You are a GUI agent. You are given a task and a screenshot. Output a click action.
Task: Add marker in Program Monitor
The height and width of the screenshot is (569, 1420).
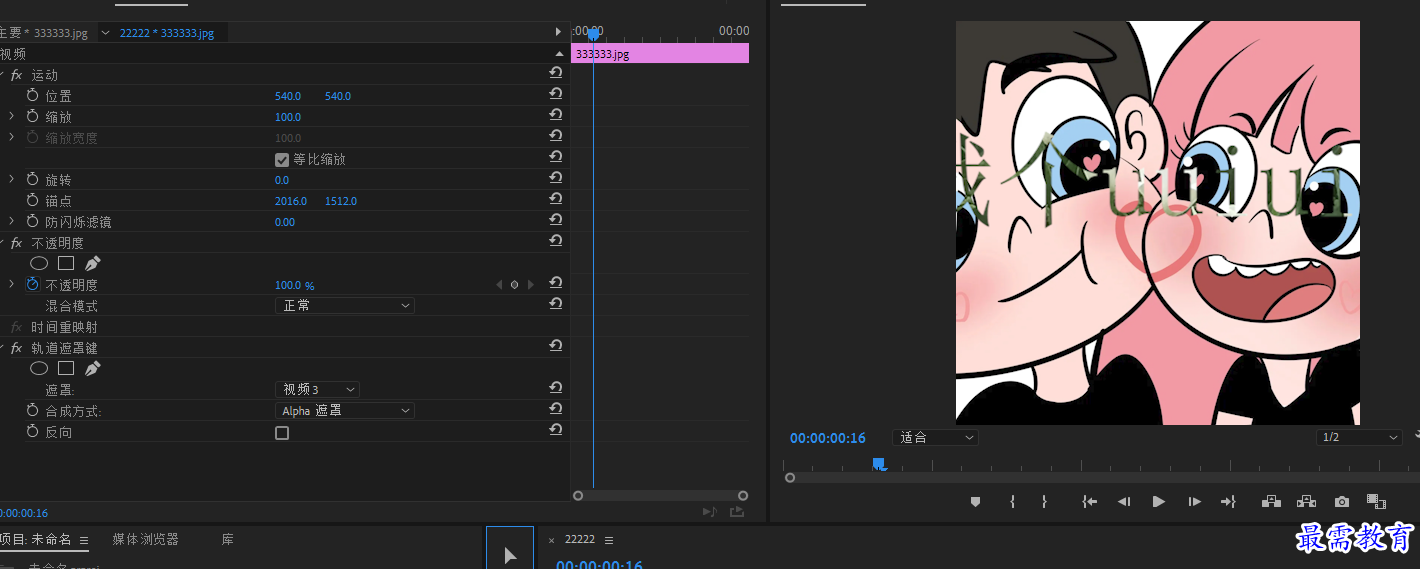(976, 502)
